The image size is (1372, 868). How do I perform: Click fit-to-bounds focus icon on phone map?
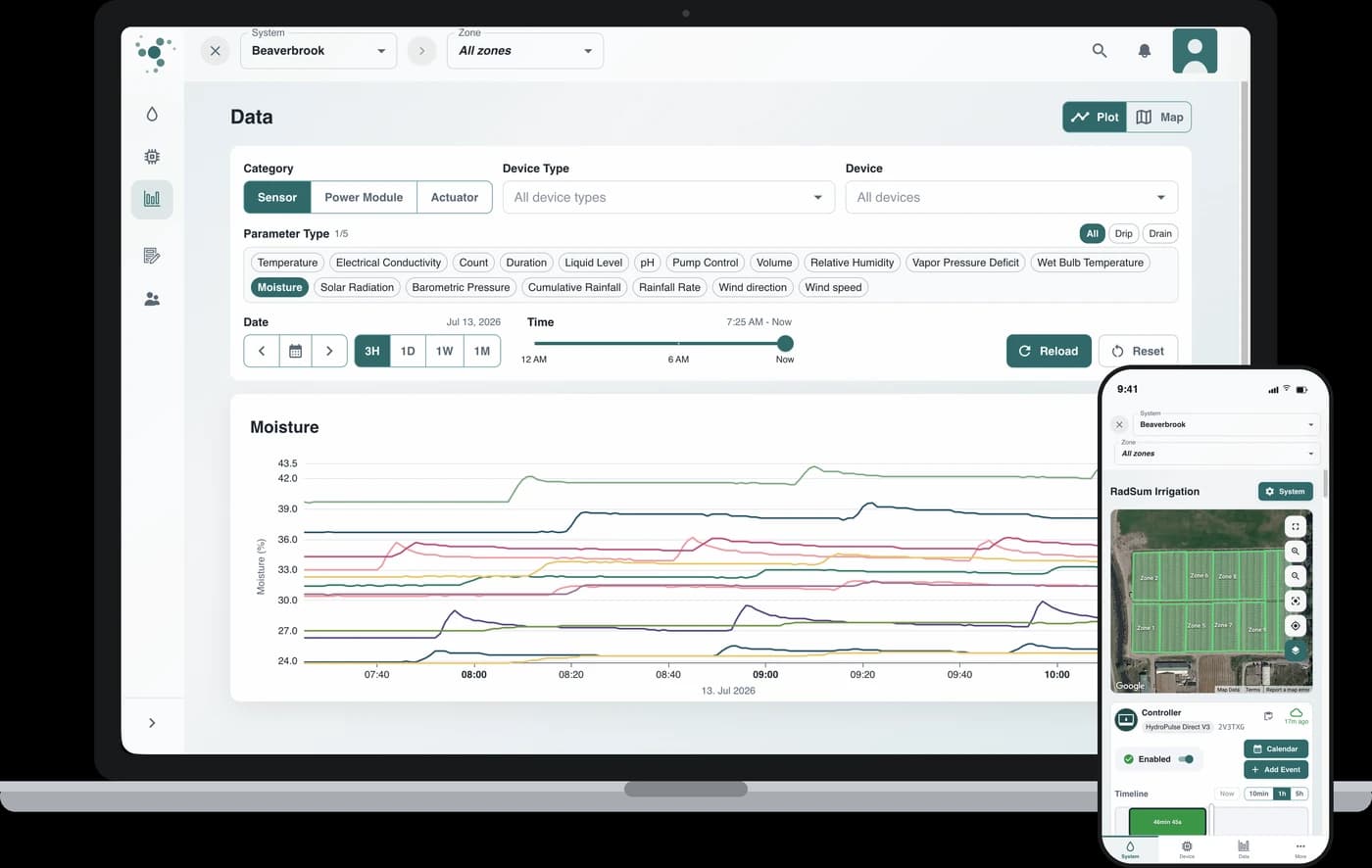tap(1295, 601)
